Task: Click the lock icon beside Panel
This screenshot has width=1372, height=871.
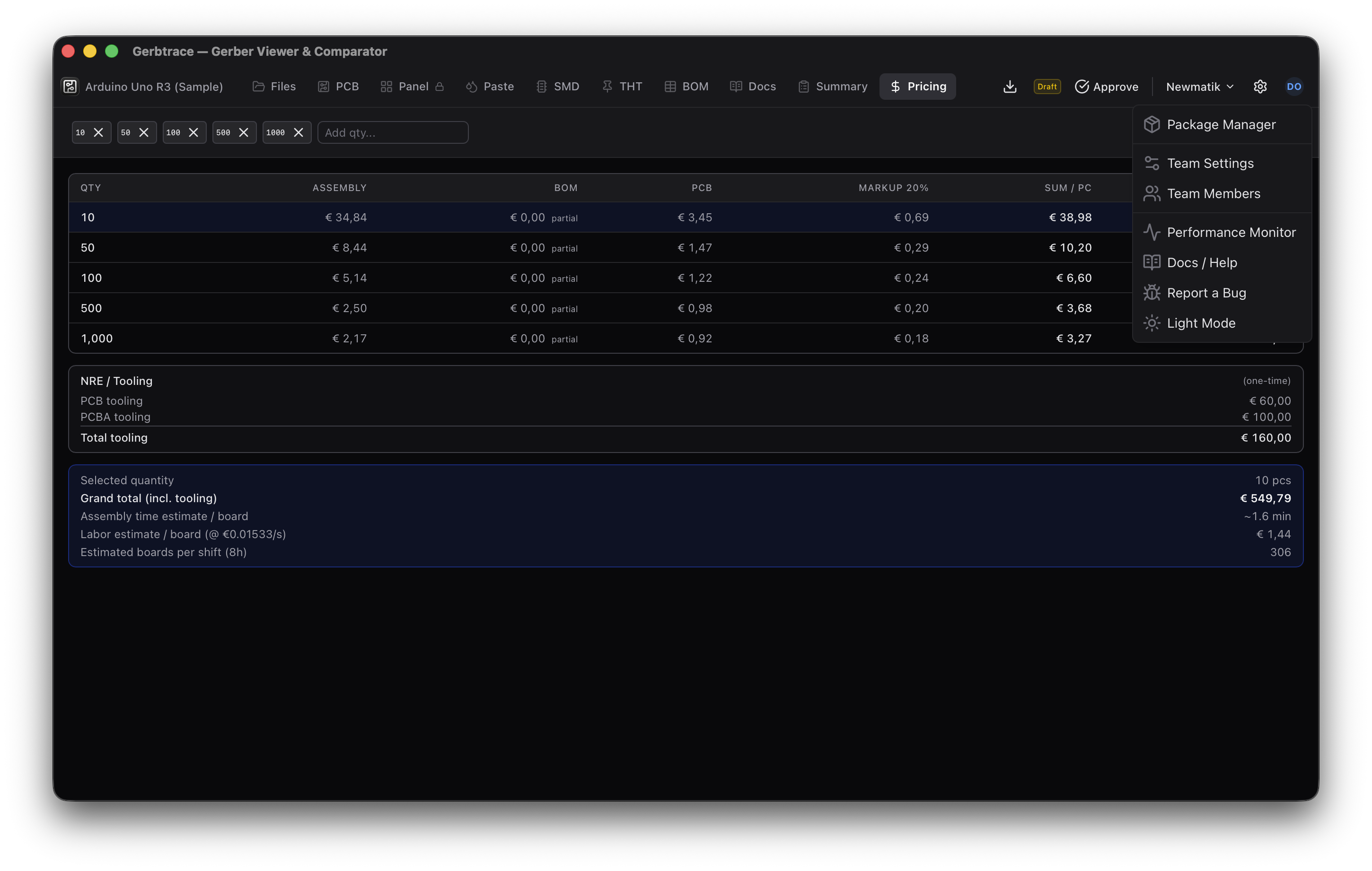Action: tap(440, 87)
